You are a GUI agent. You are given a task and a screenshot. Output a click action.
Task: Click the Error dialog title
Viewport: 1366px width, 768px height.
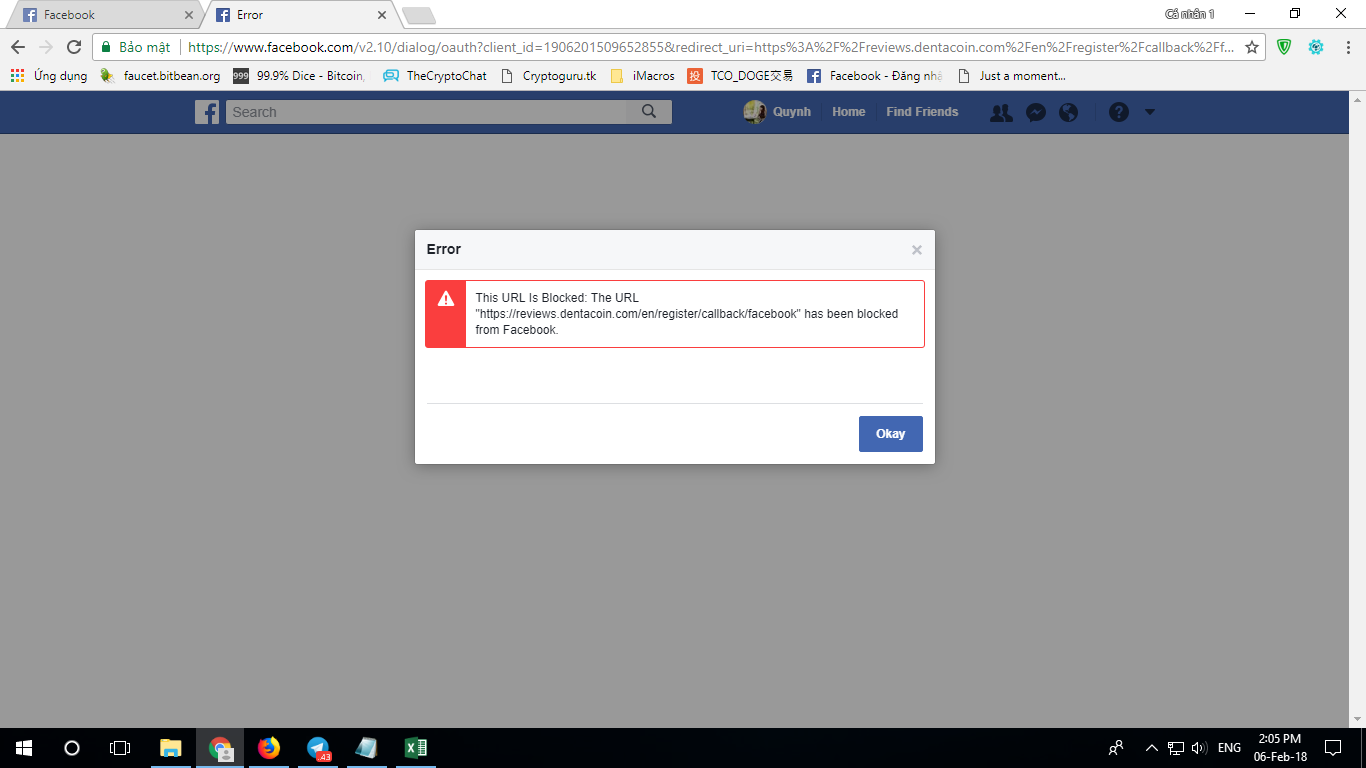(444, 249)
